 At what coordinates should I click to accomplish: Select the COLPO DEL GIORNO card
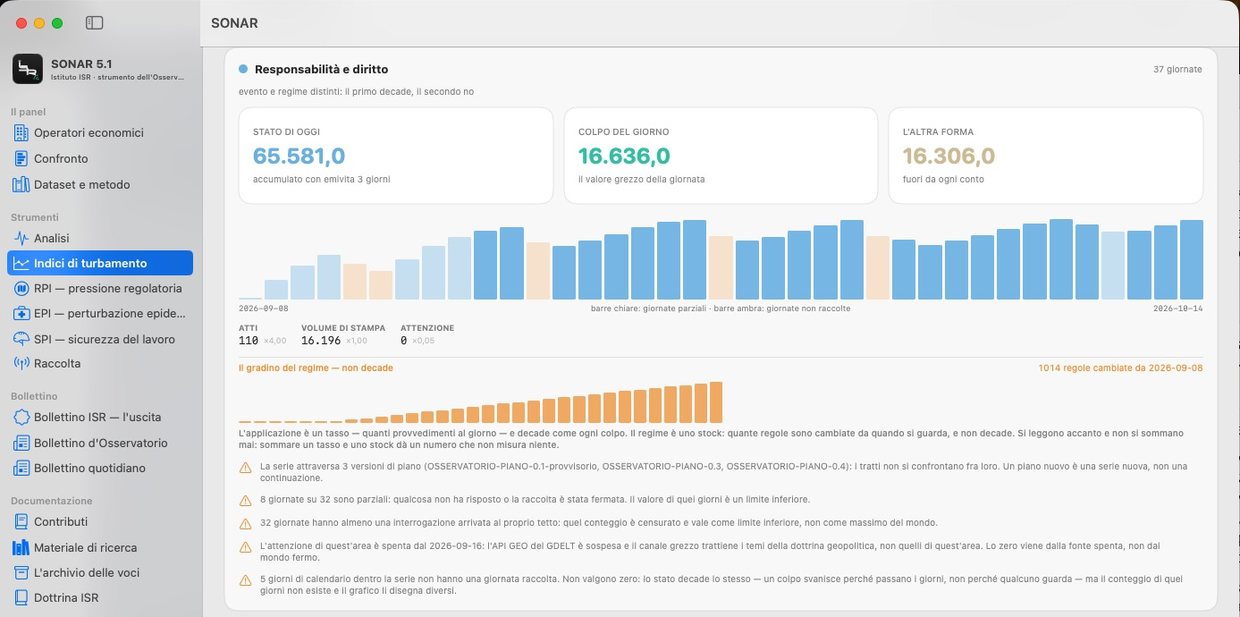[721, 156]
